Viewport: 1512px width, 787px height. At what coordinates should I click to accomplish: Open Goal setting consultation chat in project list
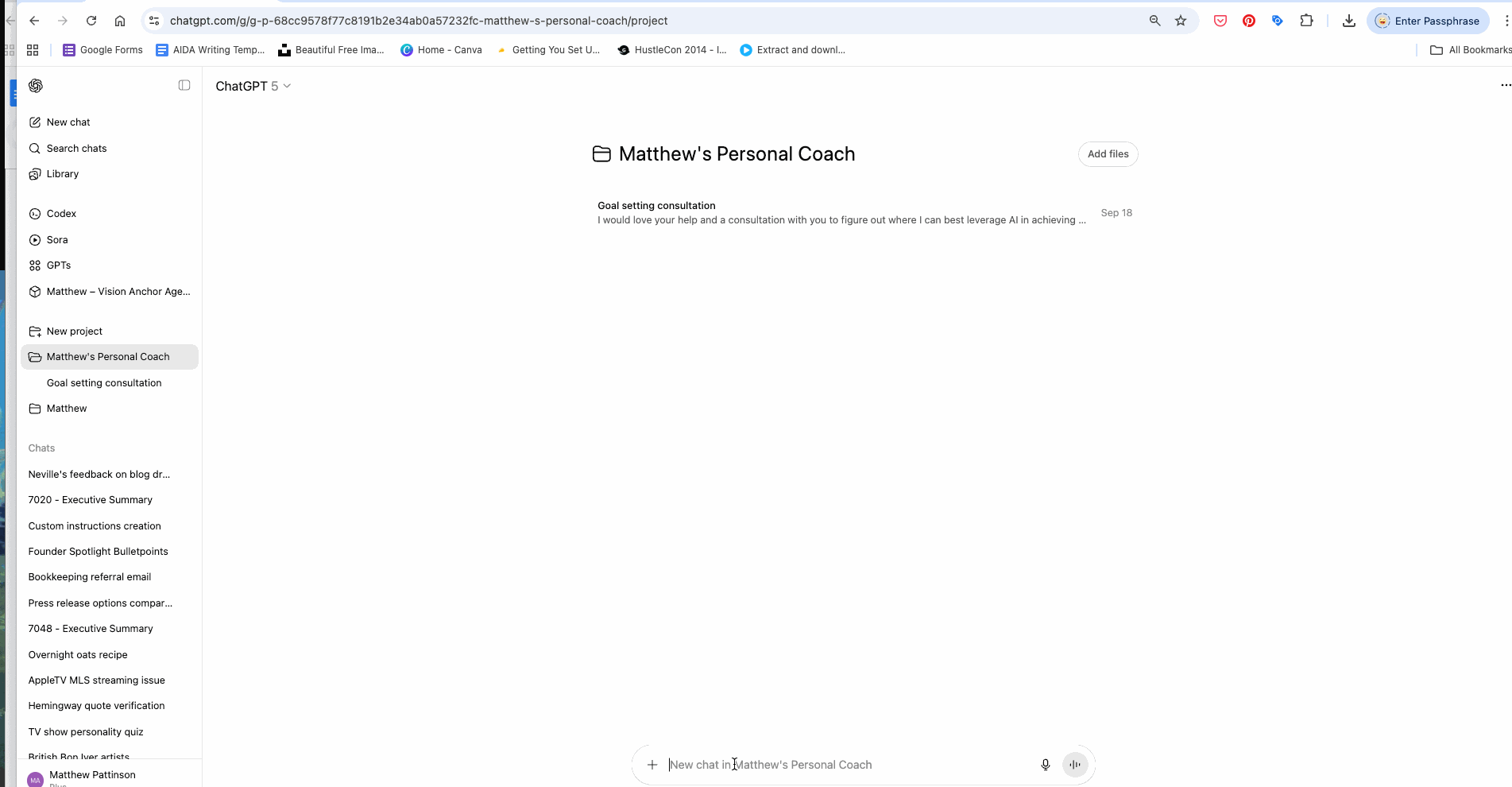[x=864, y=213]
